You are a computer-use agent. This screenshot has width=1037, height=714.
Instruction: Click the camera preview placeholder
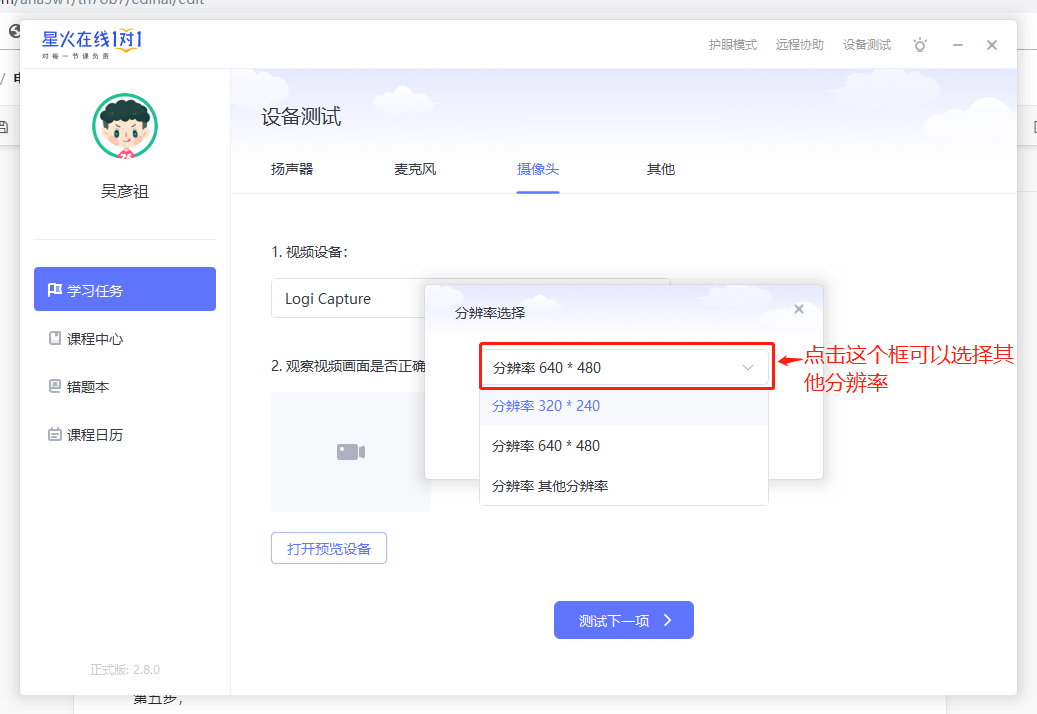351,452
